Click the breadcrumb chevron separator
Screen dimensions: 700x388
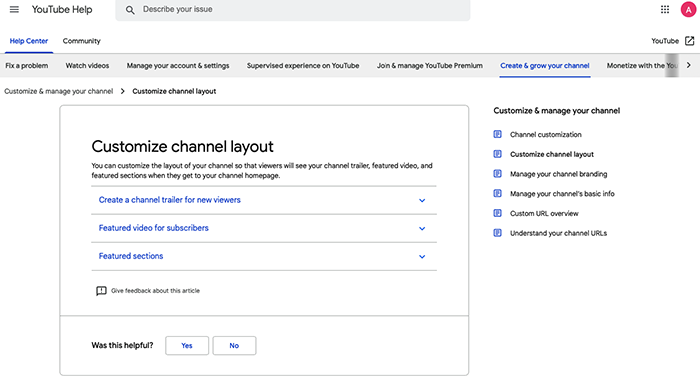pyautogui.click(x=123, y=91)
